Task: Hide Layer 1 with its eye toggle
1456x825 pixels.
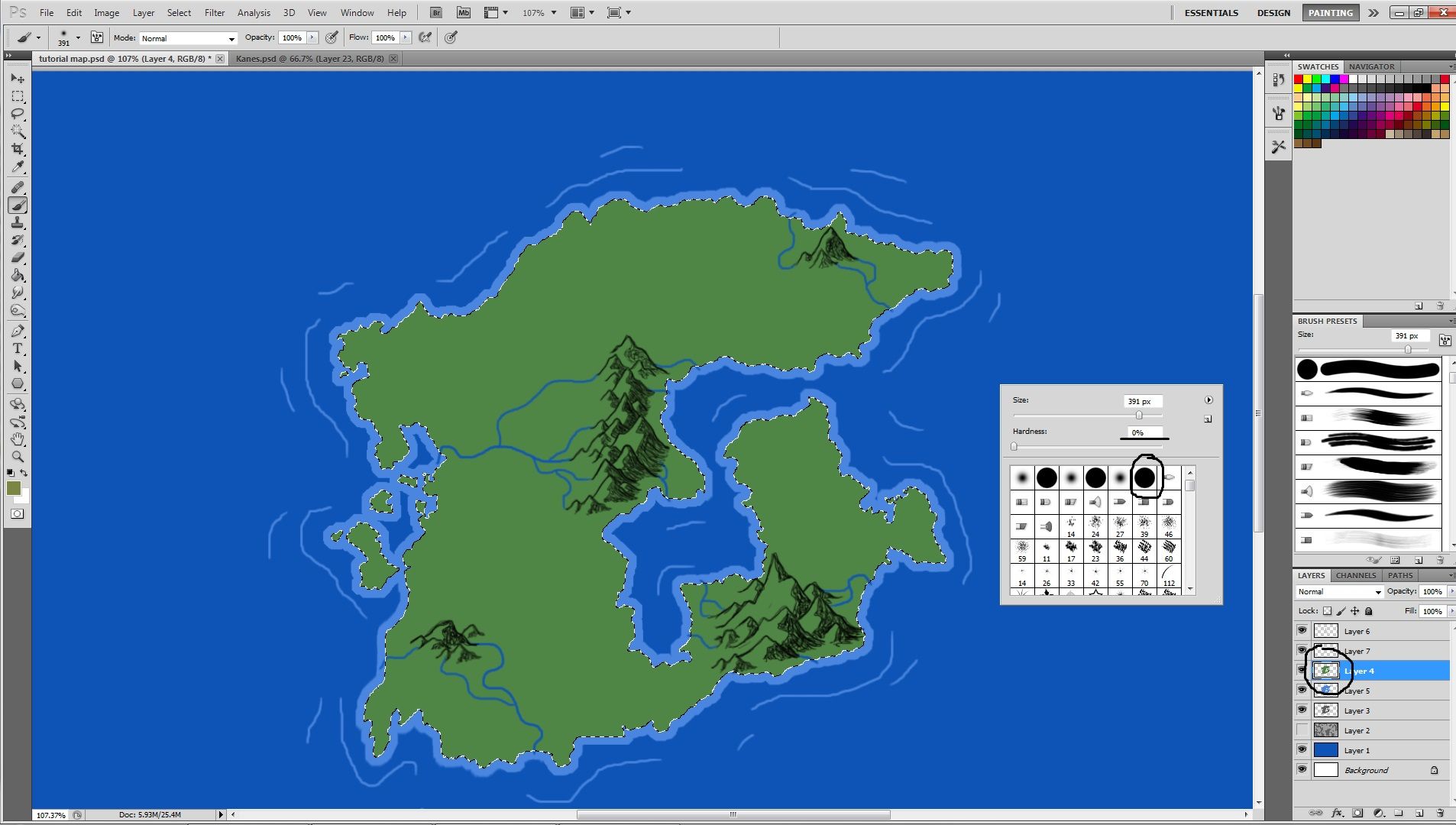Action: pyautogui.click(x=1302, y=749)
